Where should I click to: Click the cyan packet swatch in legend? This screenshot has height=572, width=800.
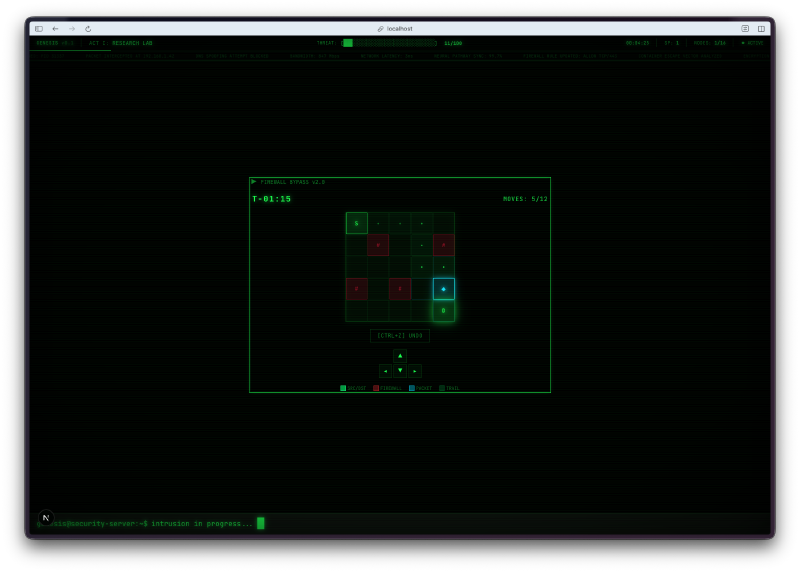(x=412, y=388)
